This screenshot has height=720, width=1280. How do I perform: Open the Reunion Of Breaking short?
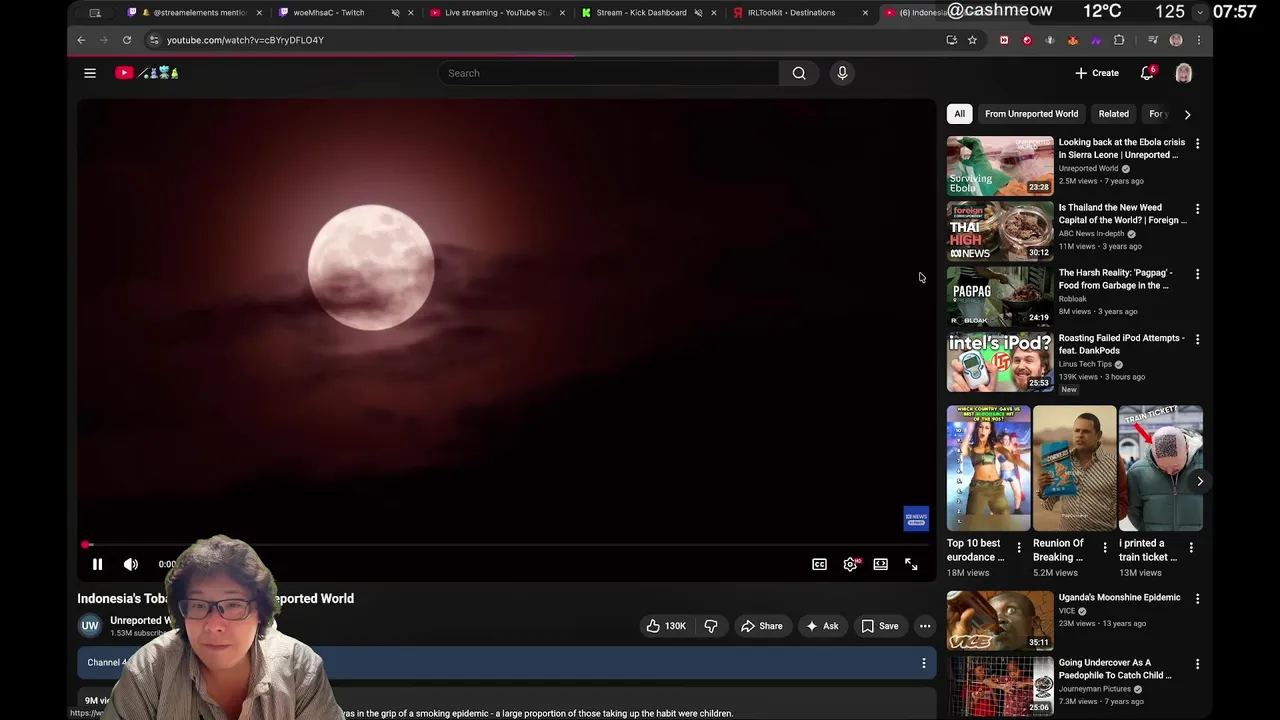click(1074, 468)
